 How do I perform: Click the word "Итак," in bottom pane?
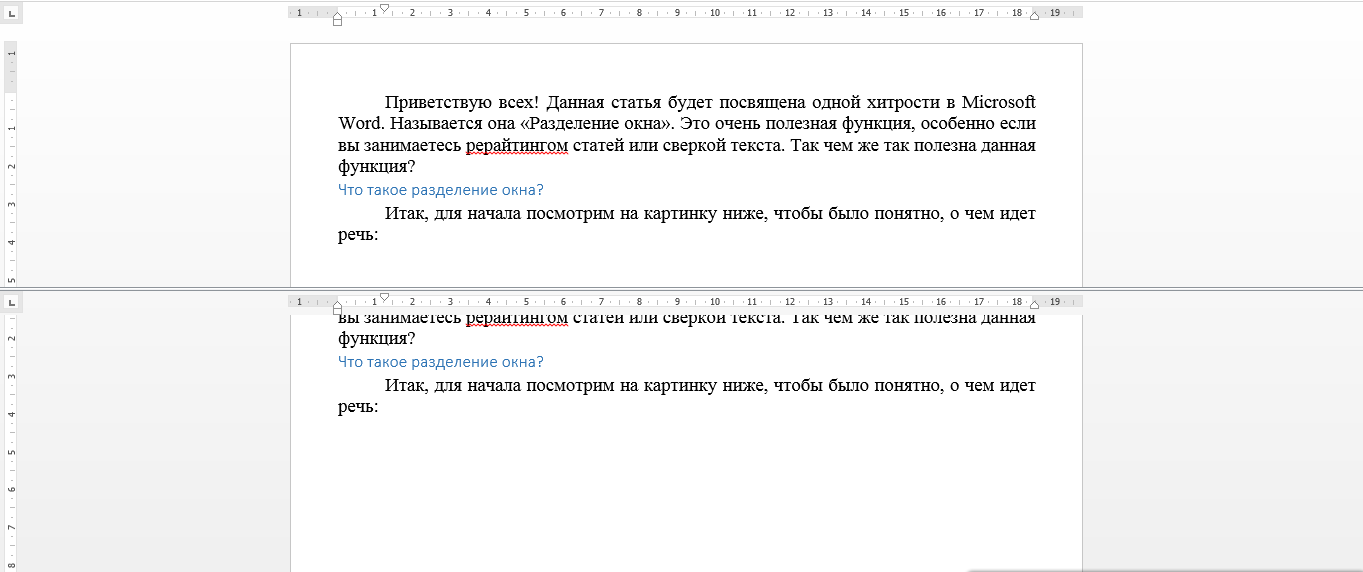(406, 386)
